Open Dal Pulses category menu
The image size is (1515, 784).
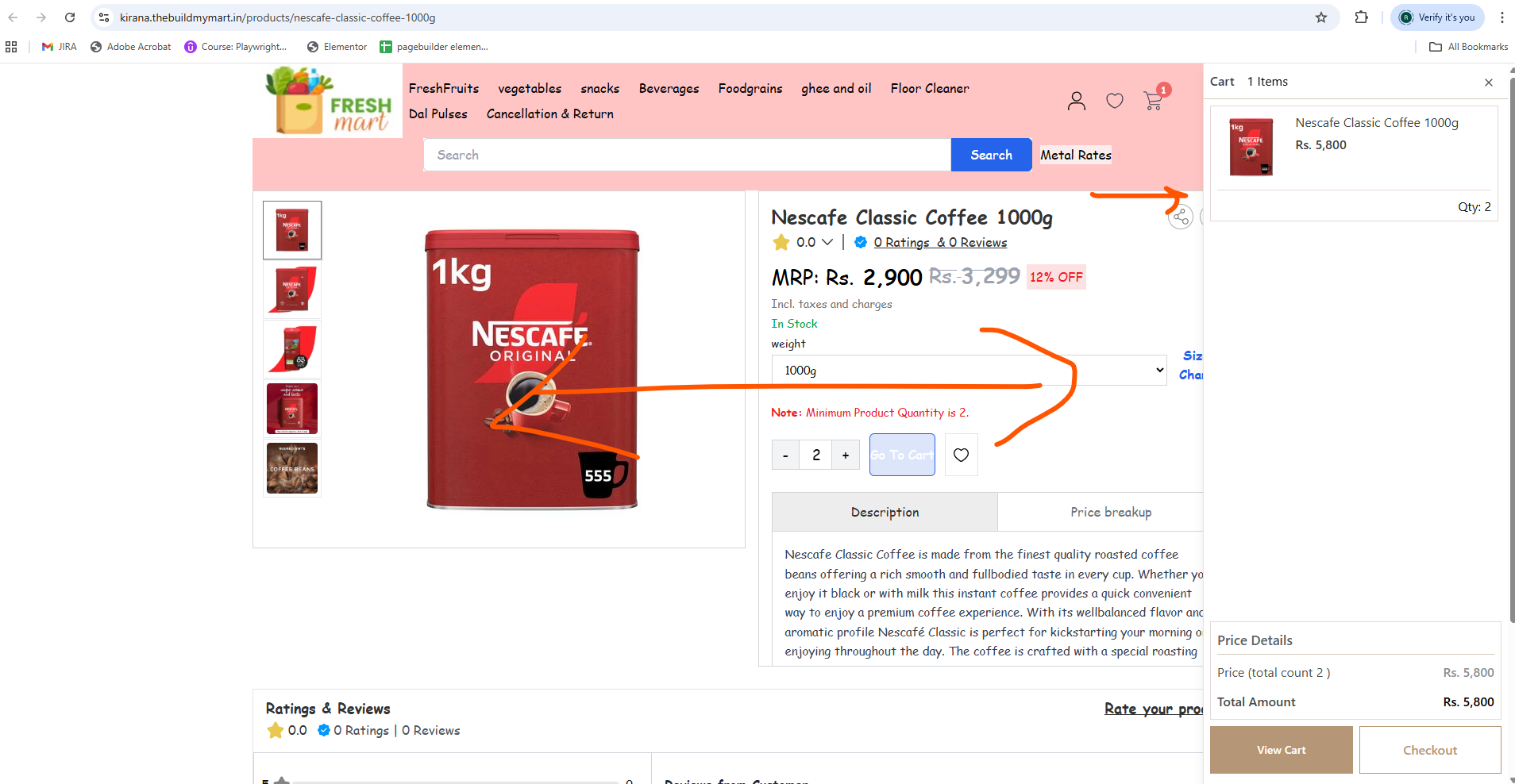click(438, 113)
